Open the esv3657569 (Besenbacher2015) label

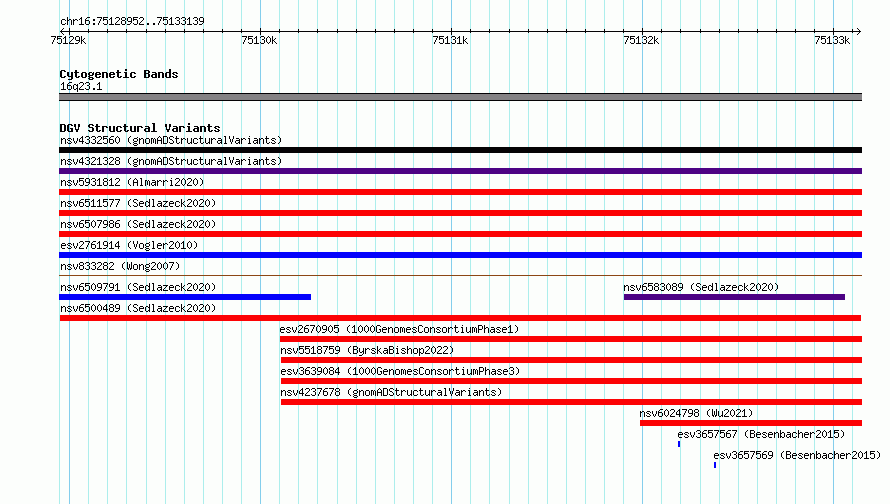[797, 455]
